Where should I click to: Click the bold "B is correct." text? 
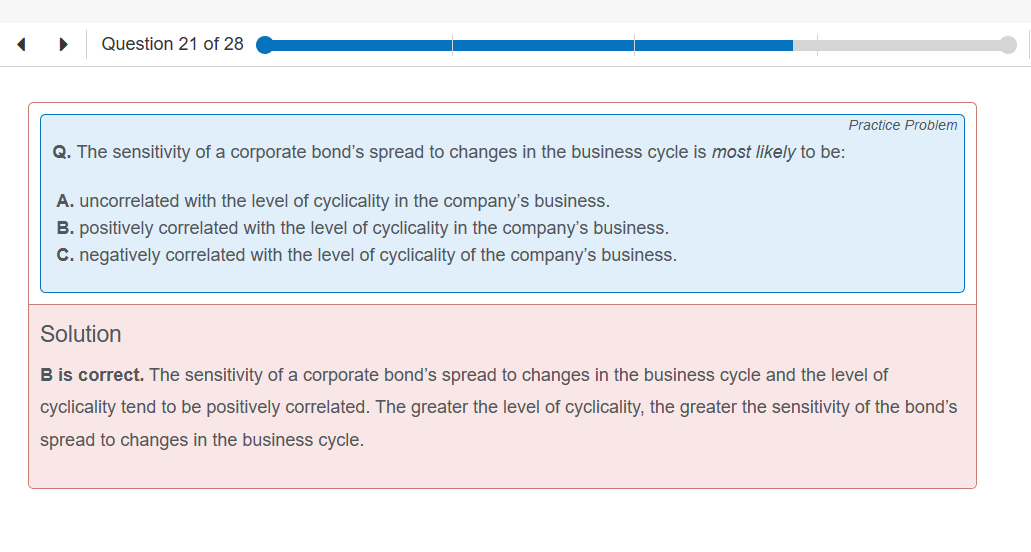(92, 375)
